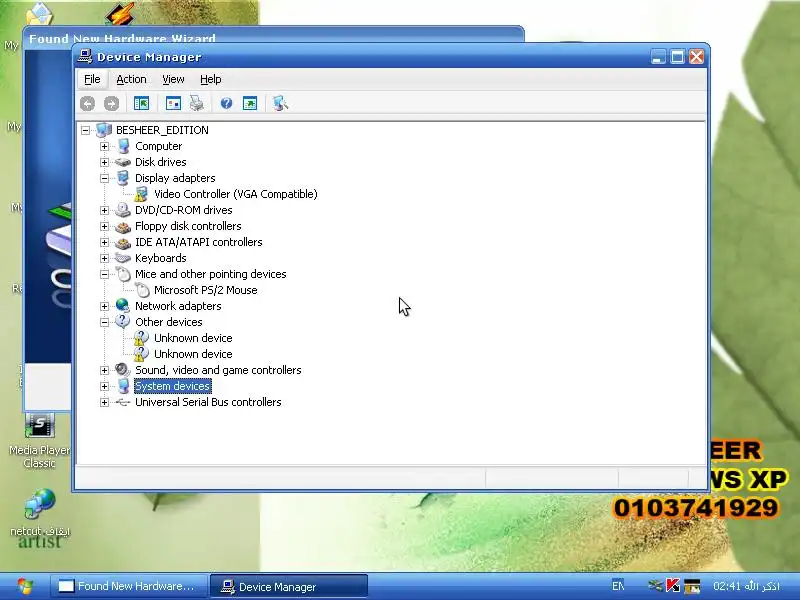Select the Keyboards label
Screen dimensions: 800x600
161,258
